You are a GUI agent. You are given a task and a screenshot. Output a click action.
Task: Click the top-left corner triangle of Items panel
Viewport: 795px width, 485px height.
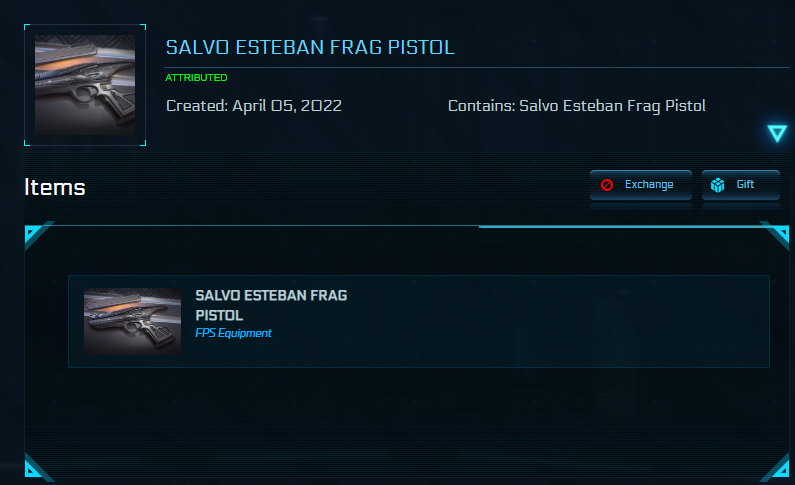(x=33, y=235)
